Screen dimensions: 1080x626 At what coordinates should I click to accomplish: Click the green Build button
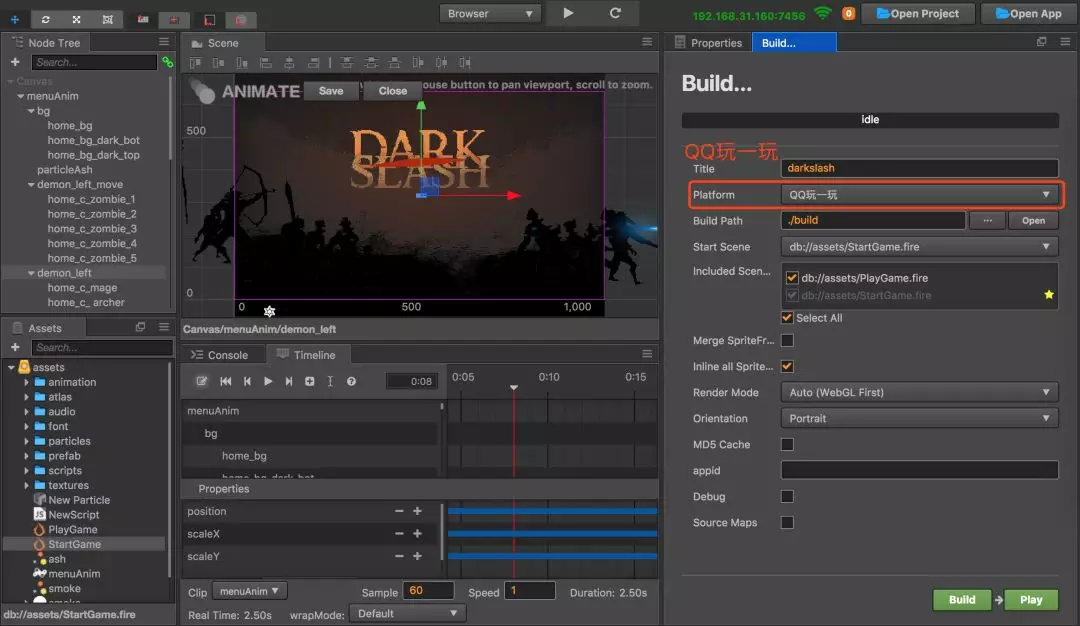(x=961, y=600)
